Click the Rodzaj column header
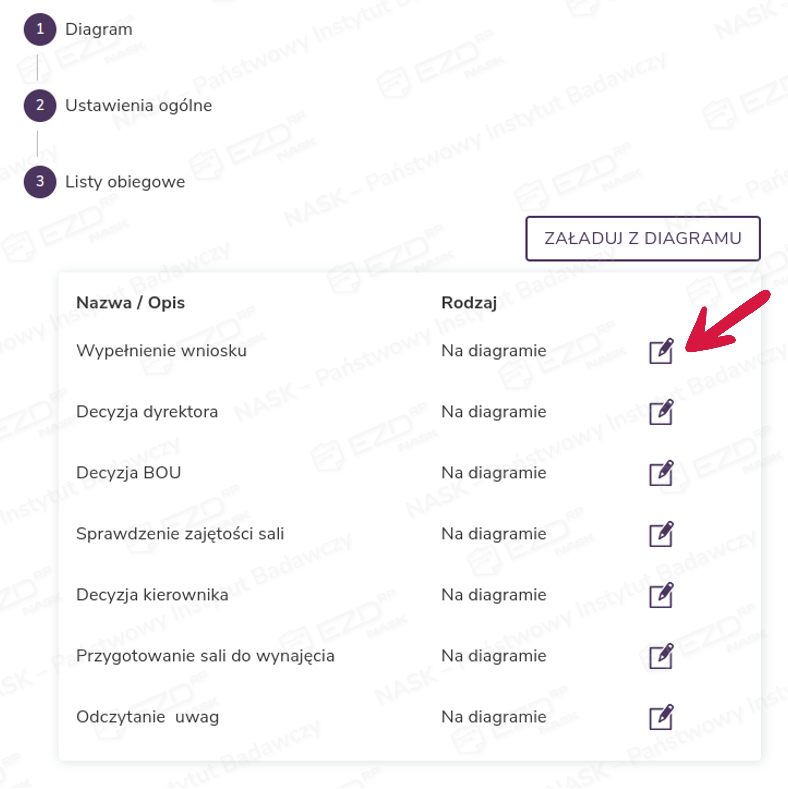 point(469,302)
